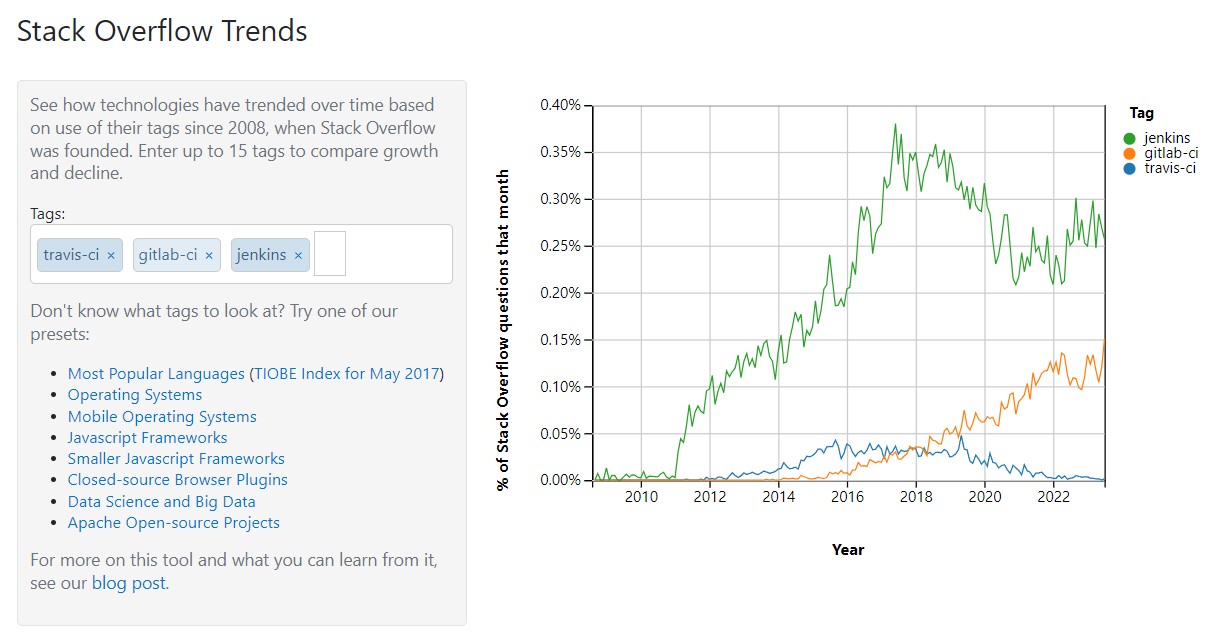Open the Most Popular Languages preset
1231x636 pixels.
click(x=156, y=374)
